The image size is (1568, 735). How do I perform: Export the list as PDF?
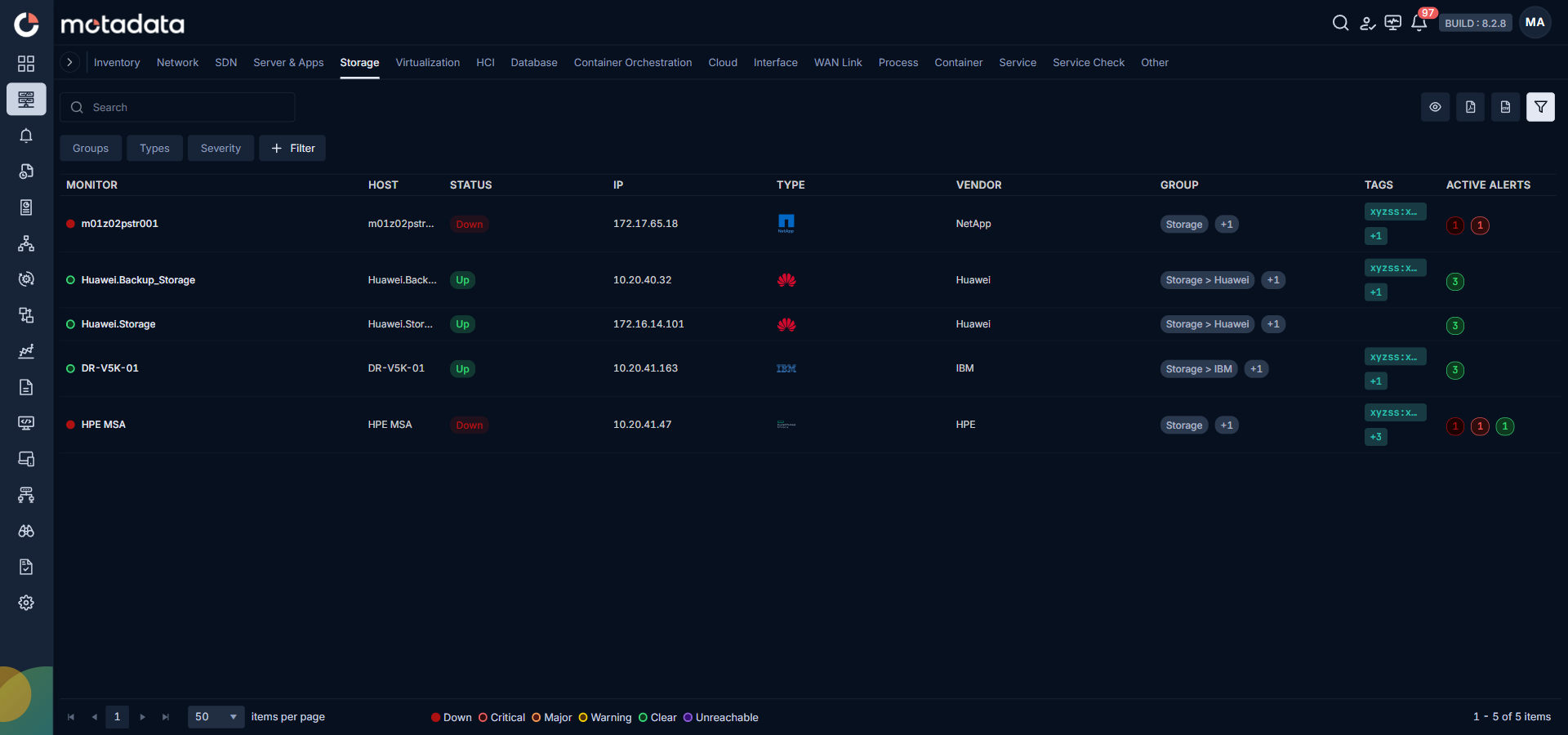(1470, 107)
